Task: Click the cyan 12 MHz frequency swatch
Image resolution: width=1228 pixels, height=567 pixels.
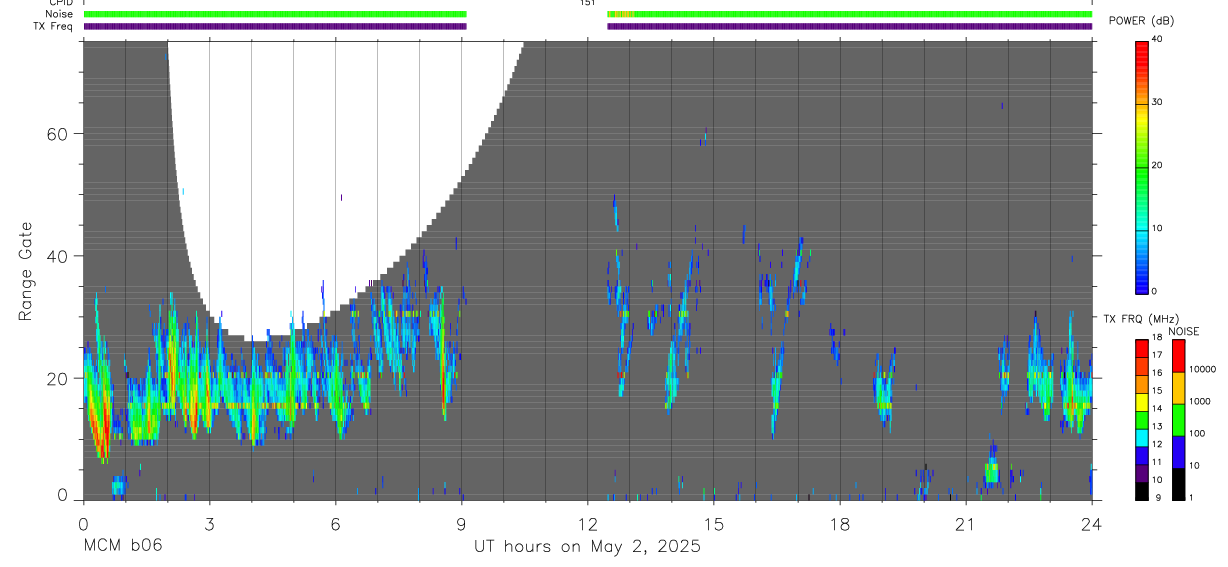Action: point(1140,437)
